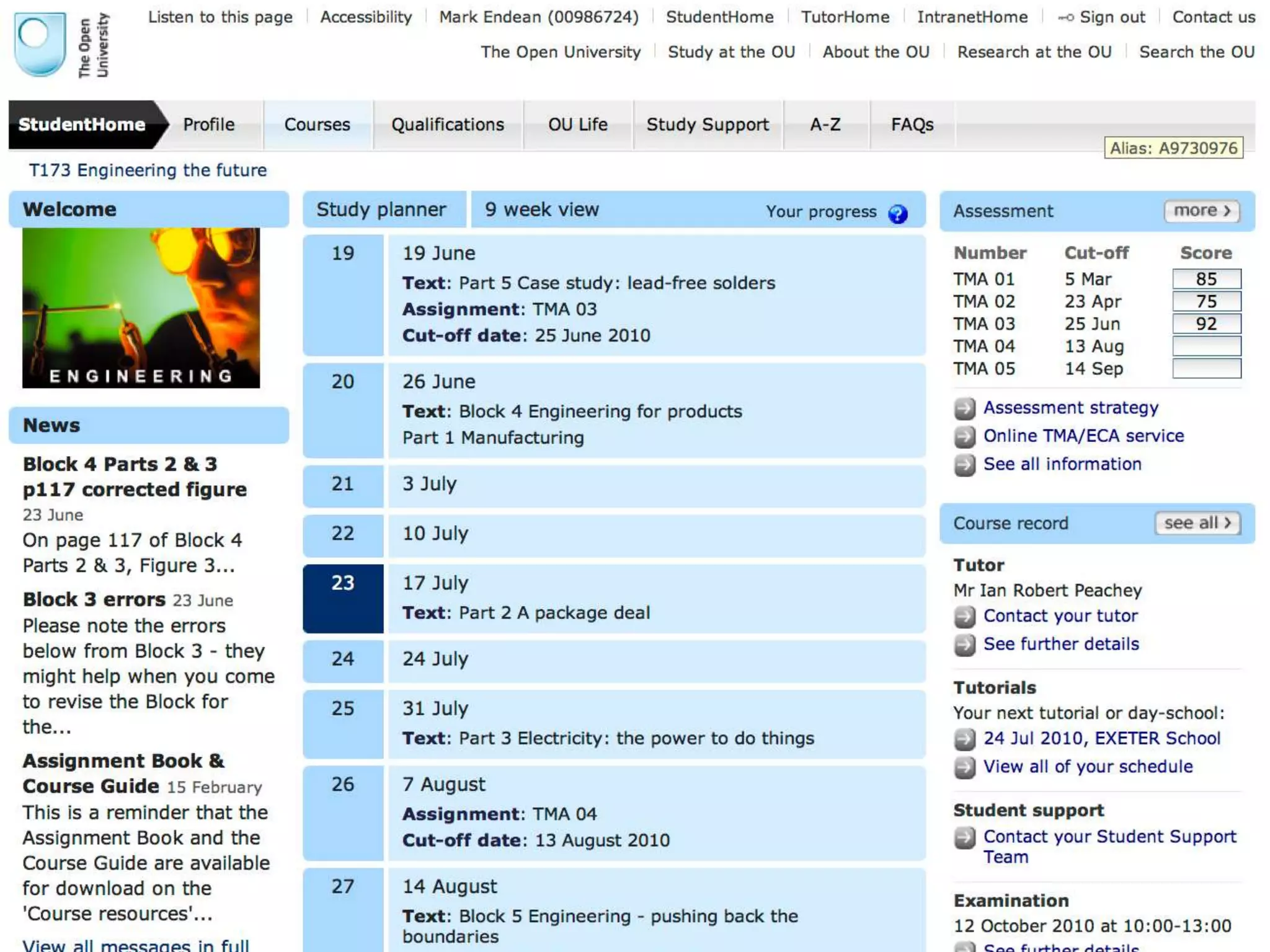Click the blue help icon beside Your progress
1270x952 pixels.
897,214
